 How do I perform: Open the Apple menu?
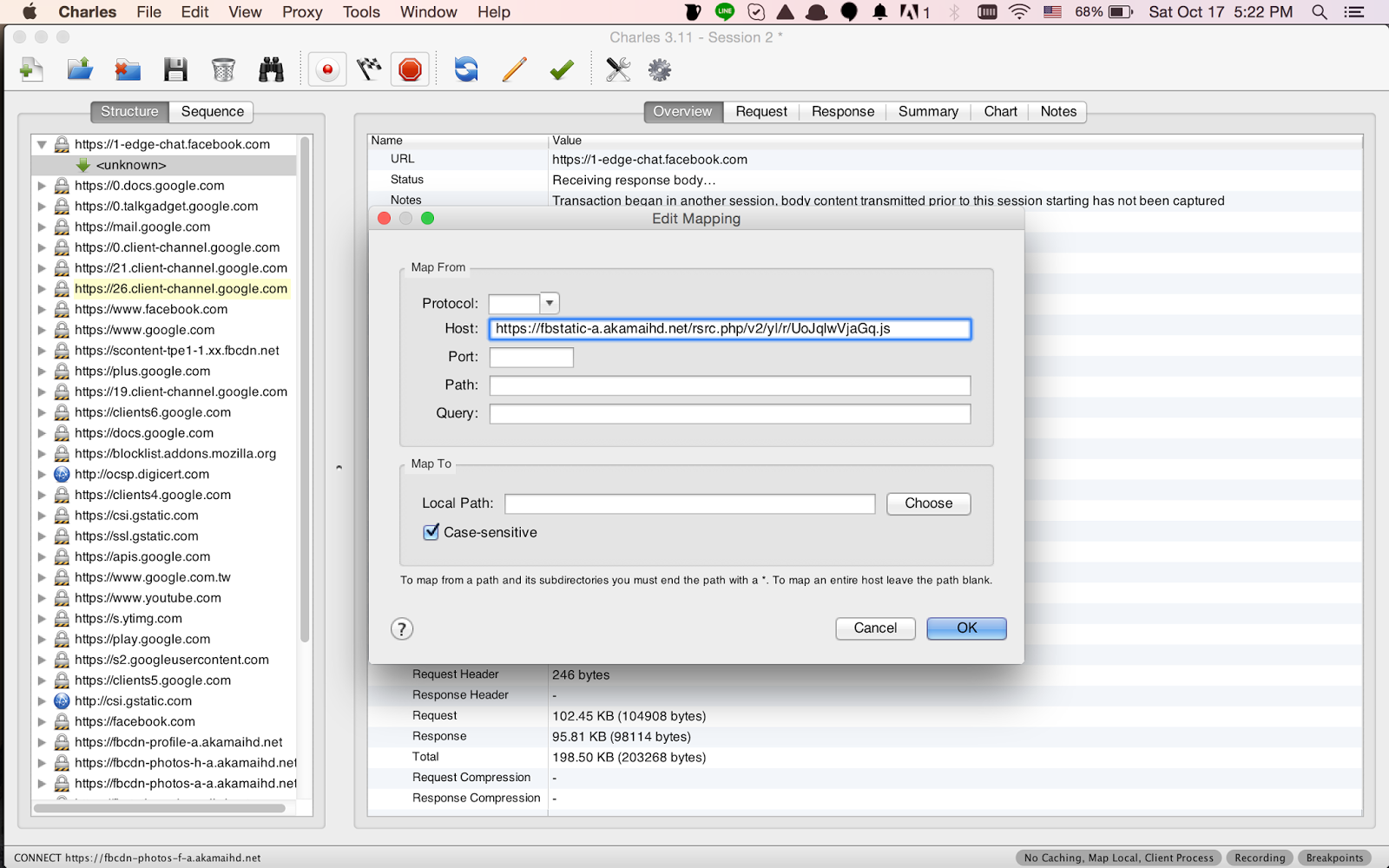click(30, 12)
